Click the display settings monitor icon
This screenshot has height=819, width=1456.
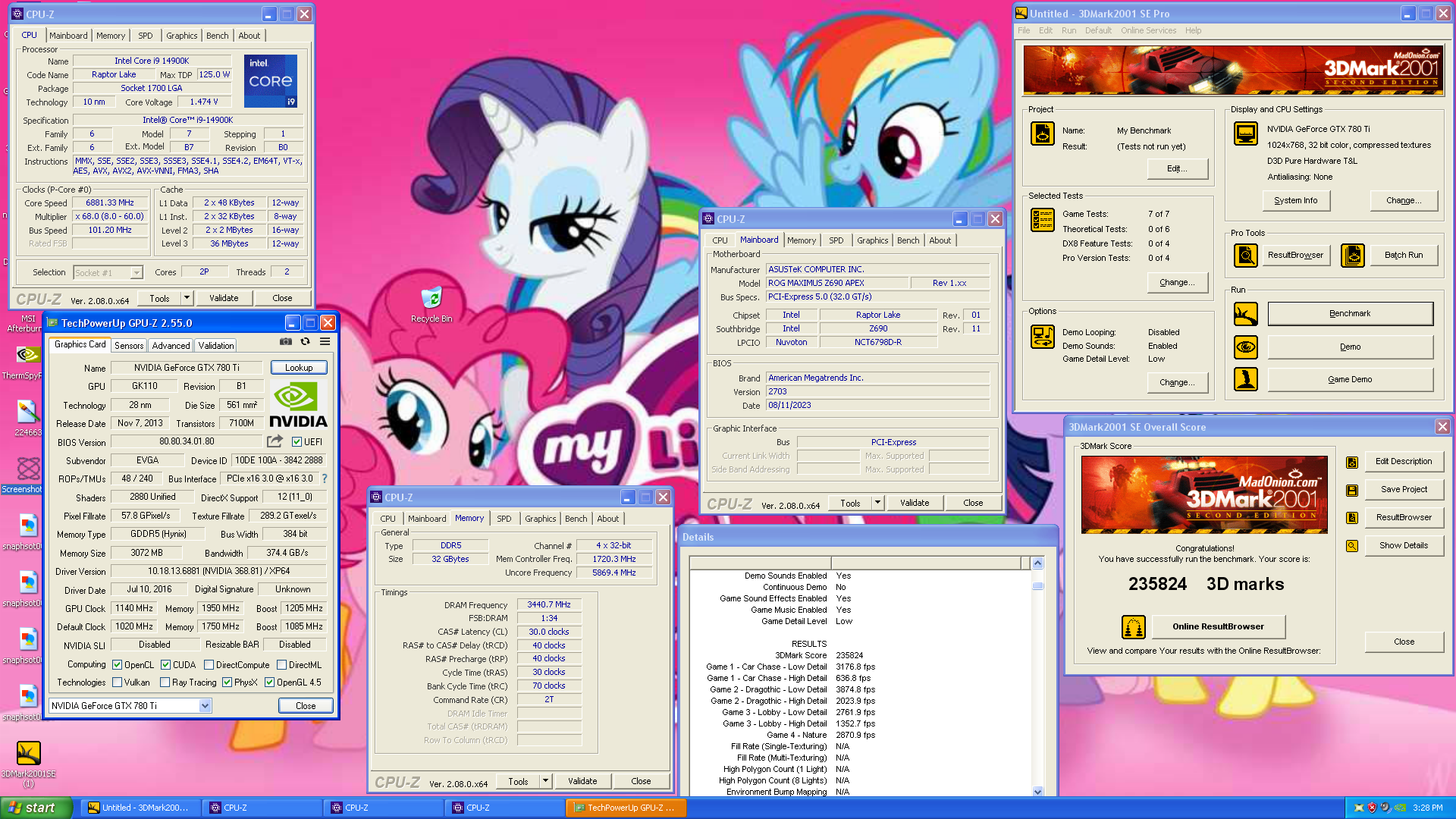pyautogui.click(x=1246, y=133)
